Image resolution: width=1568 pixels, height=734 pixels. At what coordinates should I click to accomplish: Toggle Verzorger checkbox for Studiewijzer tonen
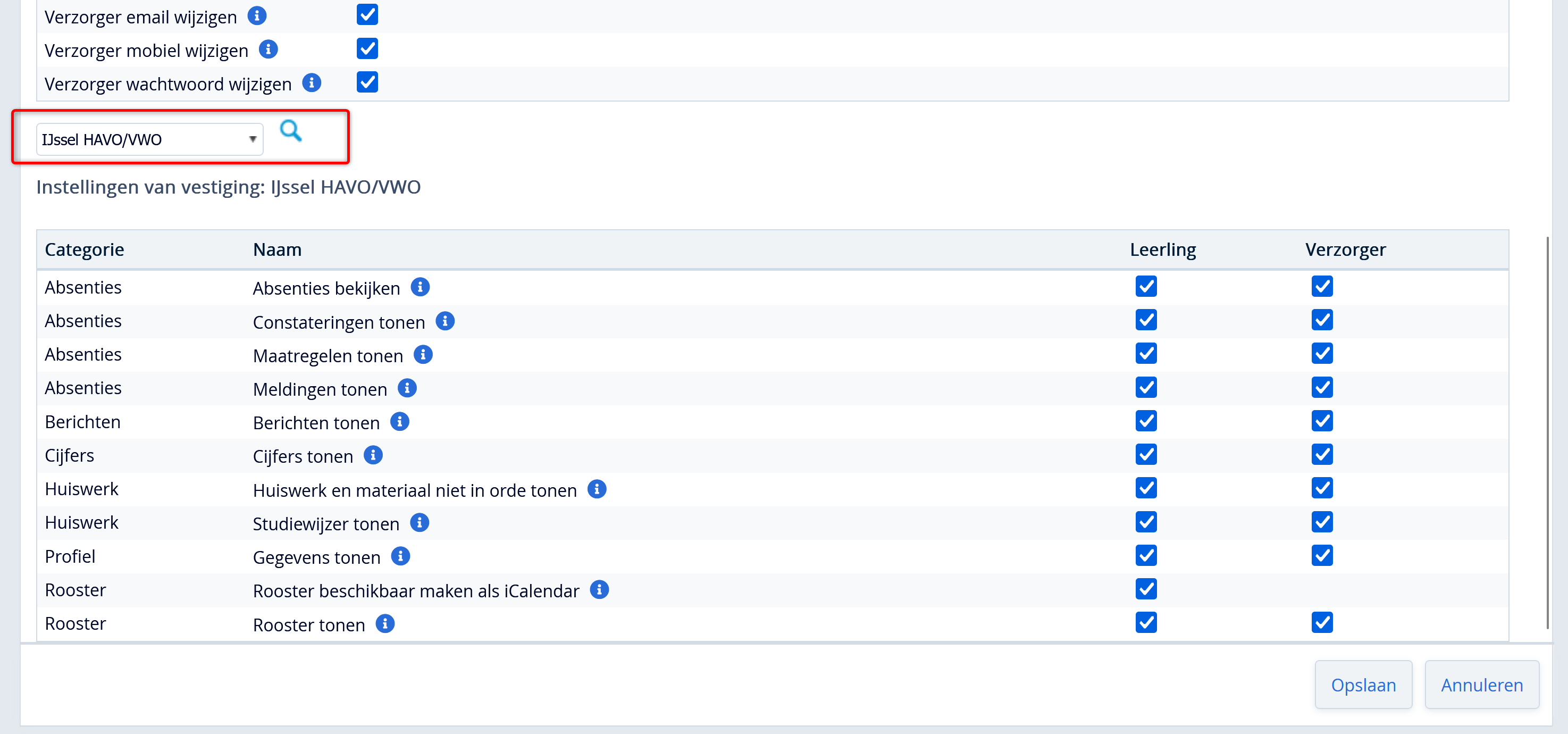[x=1322, y=522]
